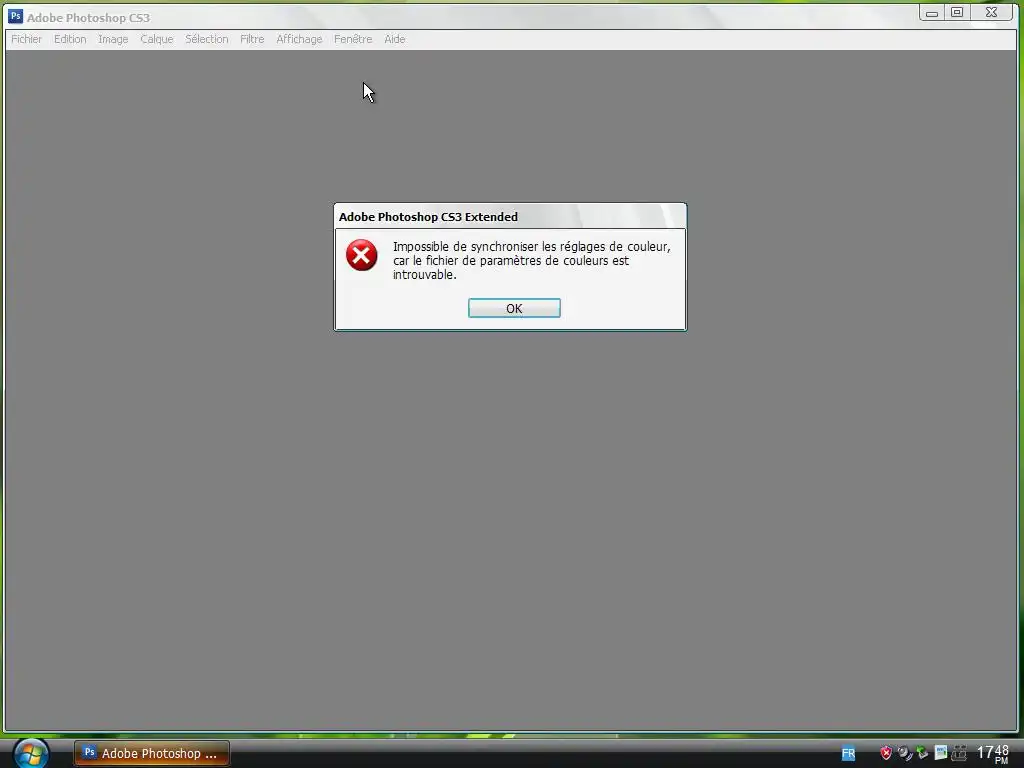The image size is (1024, 768).
Task: Click the Adobe Photoshop CS3 Extended dialog title
Action: (x=428, y=217)
